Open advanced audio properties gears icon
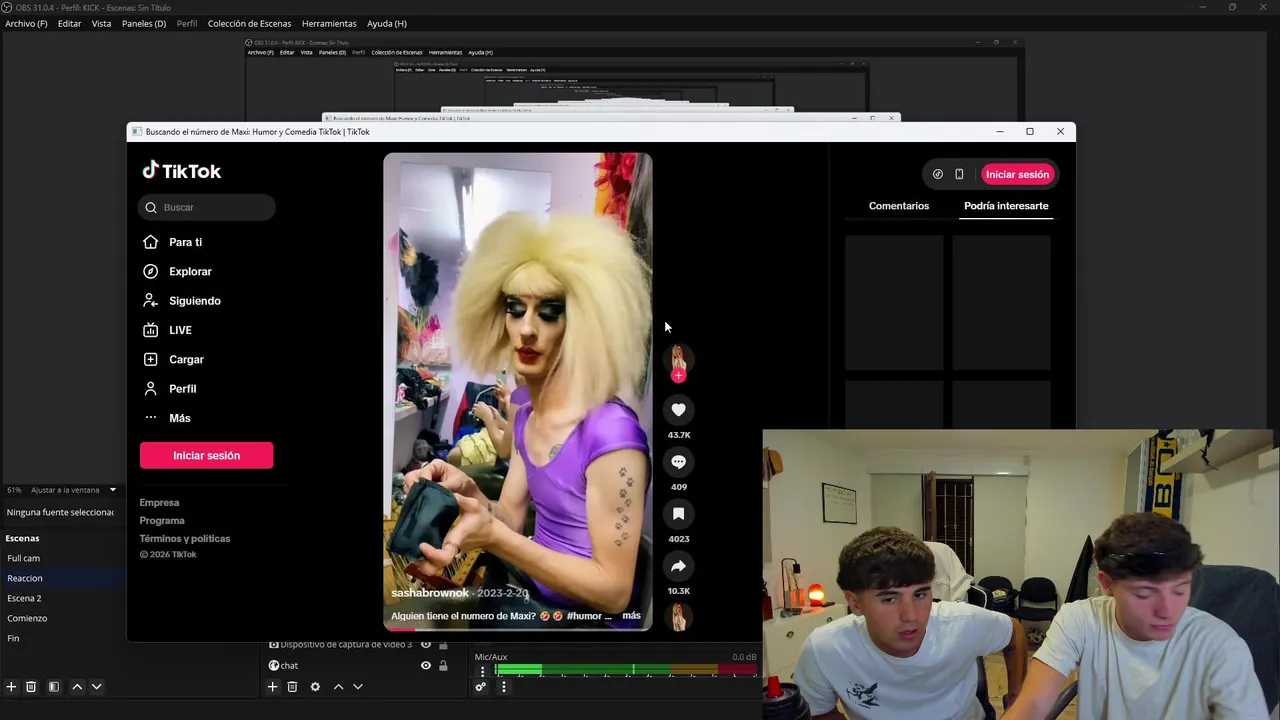 click(481, 687)
